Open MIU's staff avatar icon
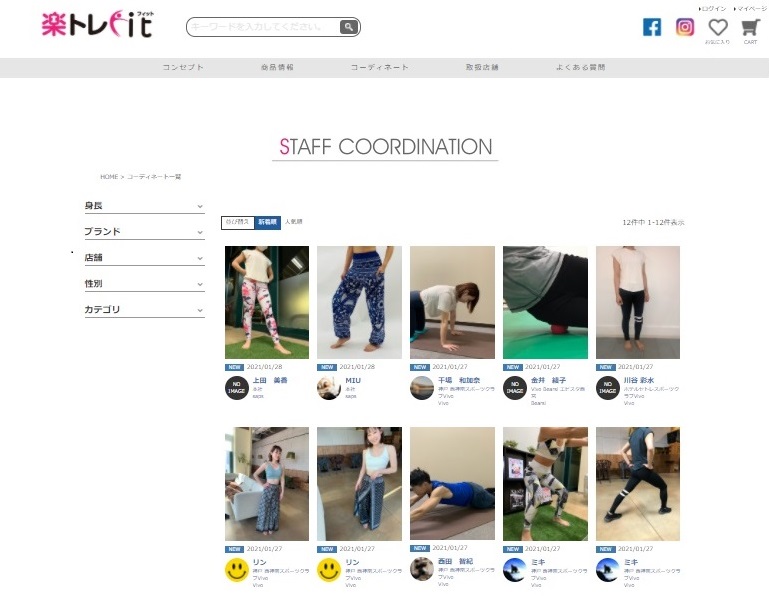 point(329,388)
